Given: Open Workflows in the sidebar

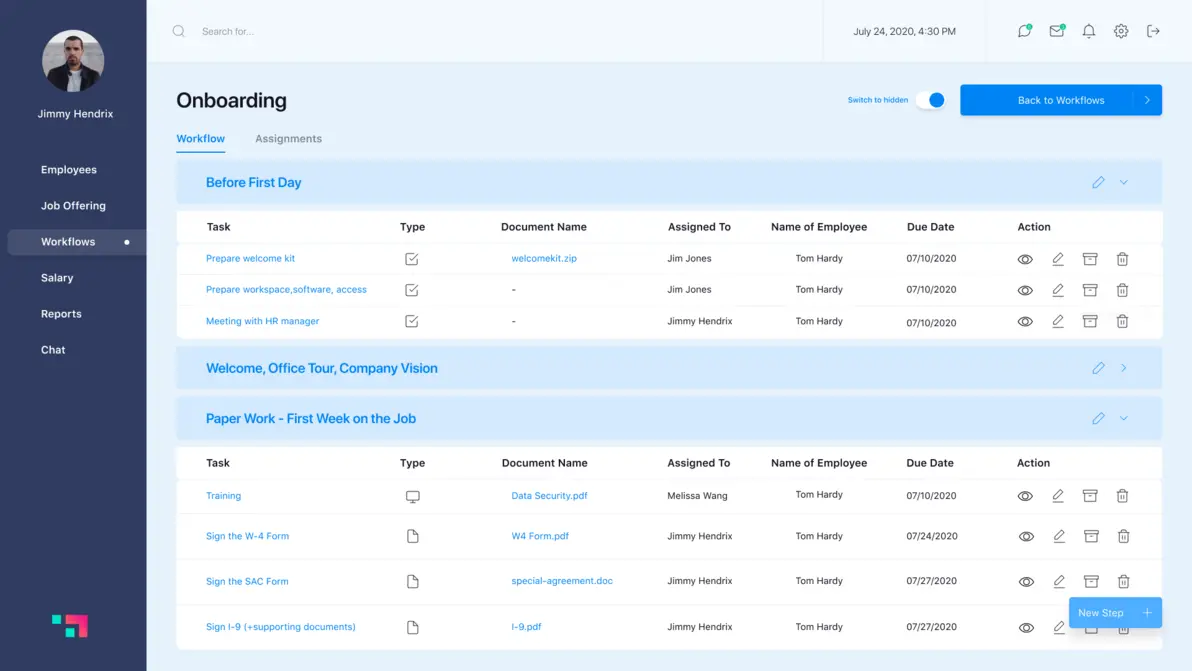Looking at the screenshot, I should pos(77,242).
